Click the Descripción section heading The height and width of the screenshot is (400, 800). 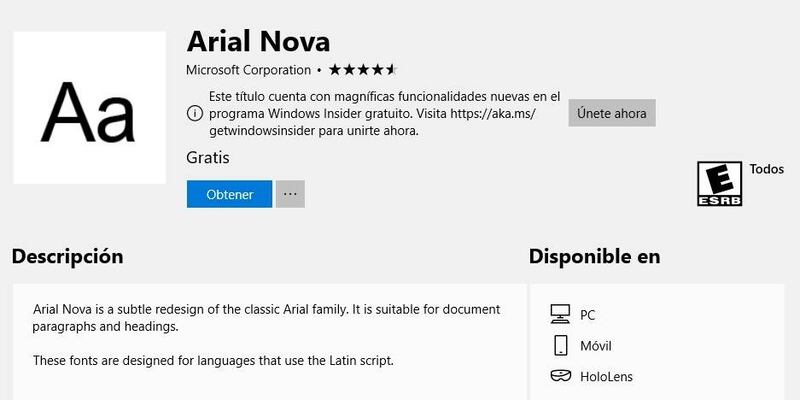click(x=67, y=256)
